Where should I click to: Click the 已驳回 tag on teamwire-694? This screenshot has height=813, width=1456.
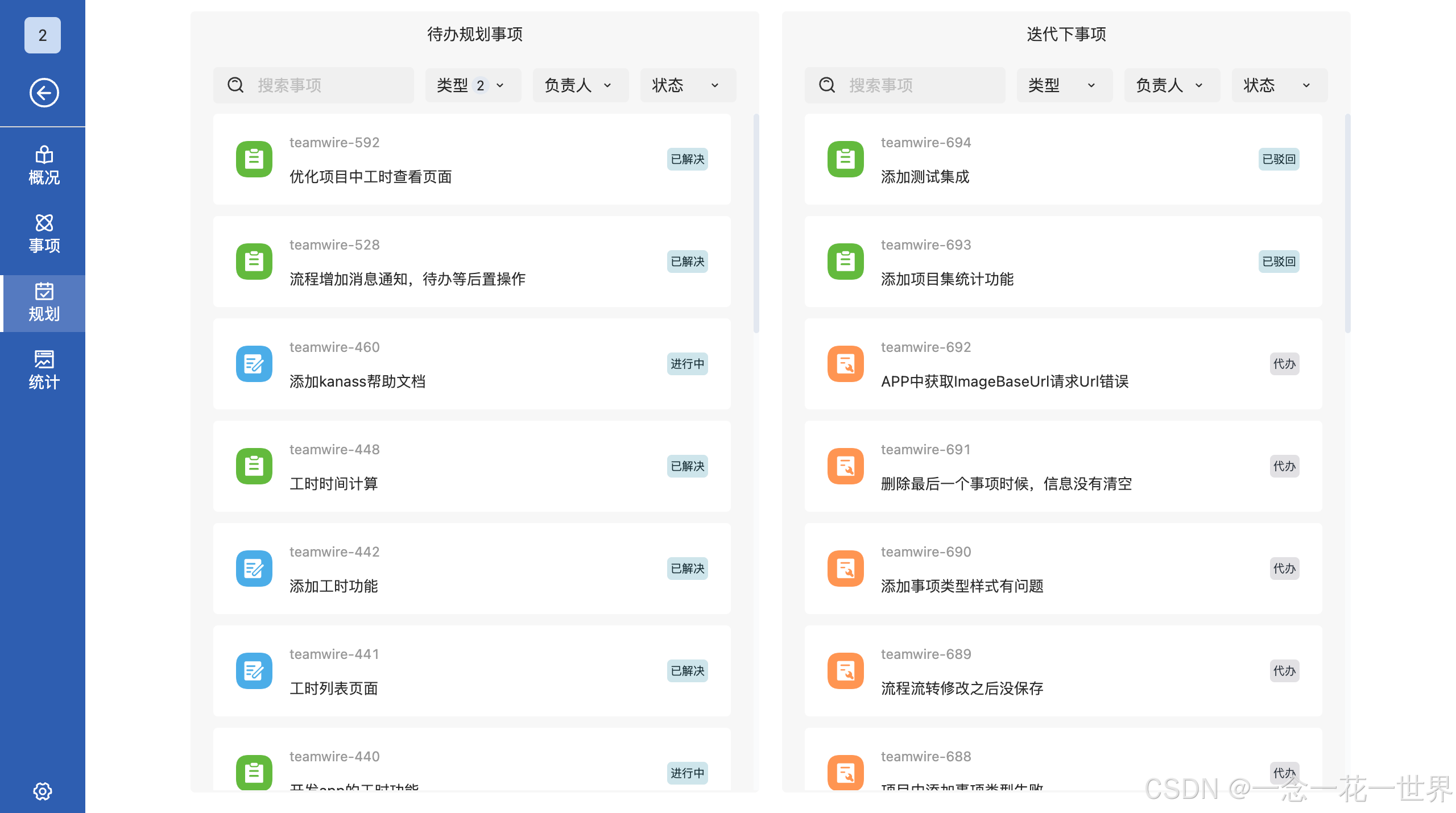tap(1279, 159)
